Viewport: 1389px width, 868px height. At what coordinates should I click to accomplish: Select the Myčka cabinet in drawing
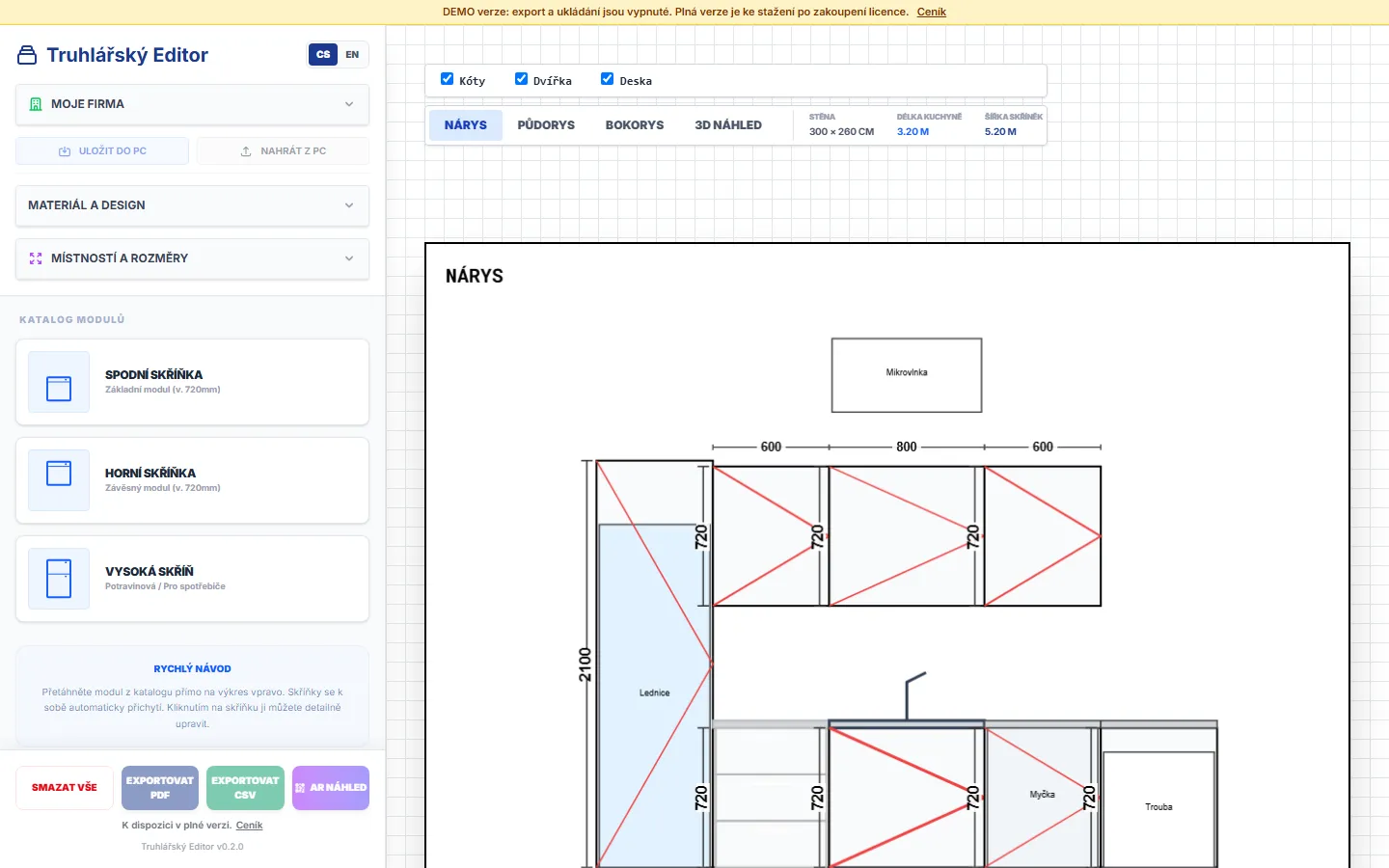[1042, 797]
